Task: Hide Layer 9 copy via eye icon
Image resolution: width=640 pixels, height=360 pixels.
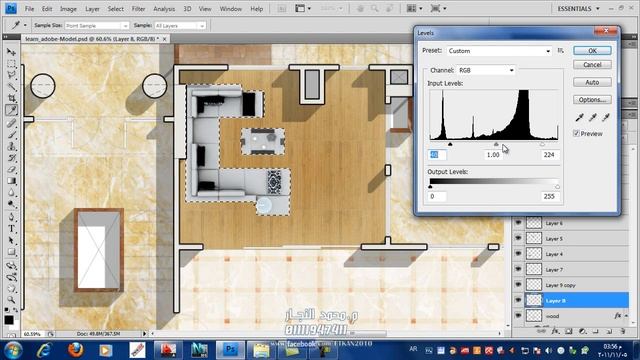Action: [x=518, y=285]
